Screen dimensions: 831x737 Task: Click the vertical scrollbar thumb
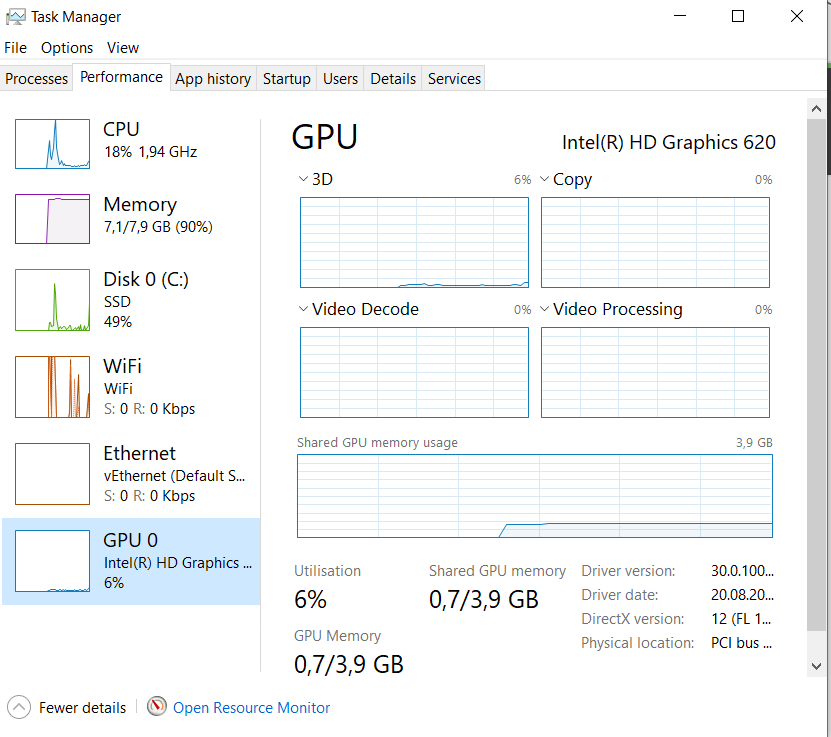[816, 375]
